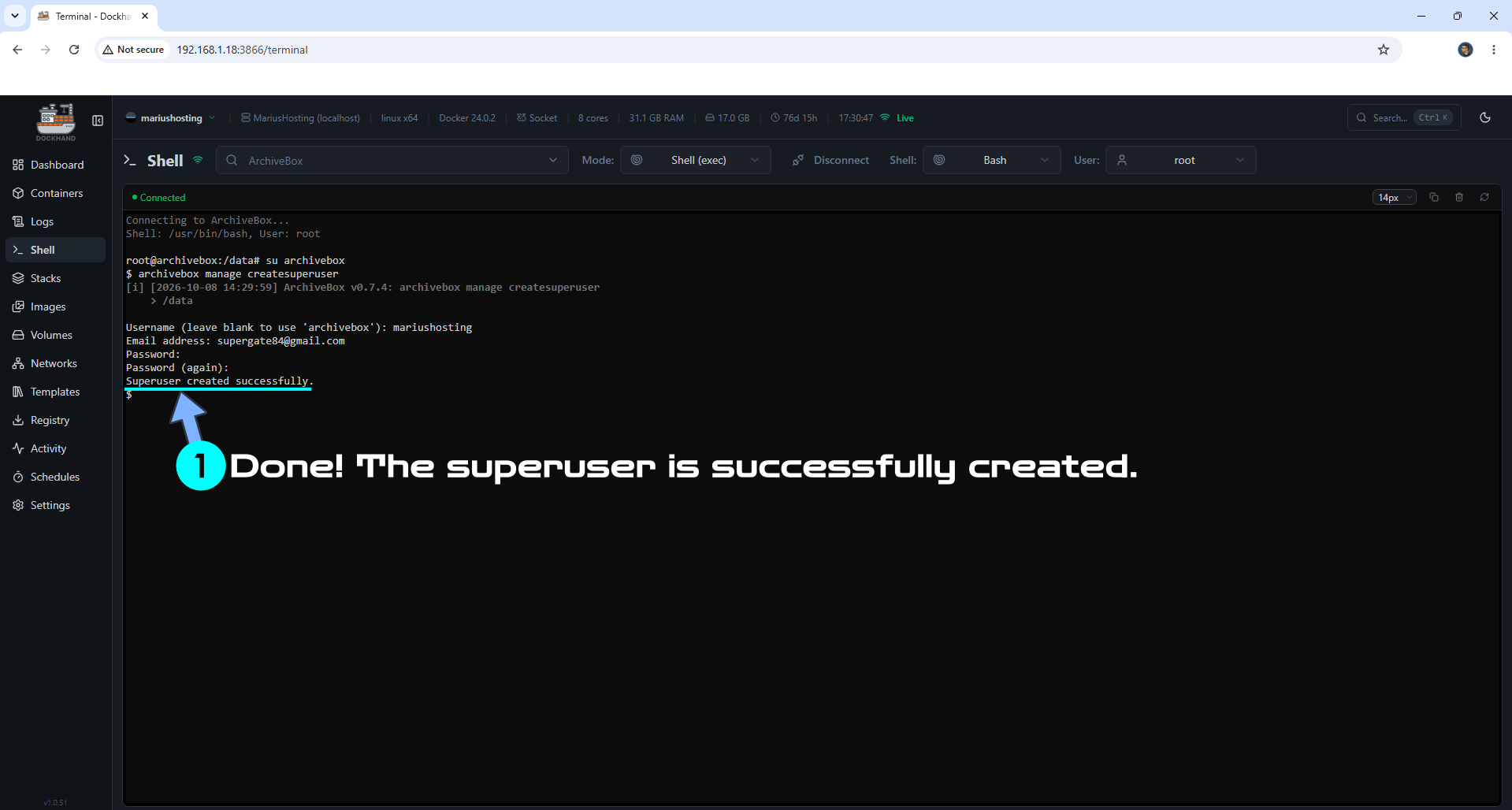Open the ArchiveBox container selector
1512x810 pixels.
coord(392,160)
